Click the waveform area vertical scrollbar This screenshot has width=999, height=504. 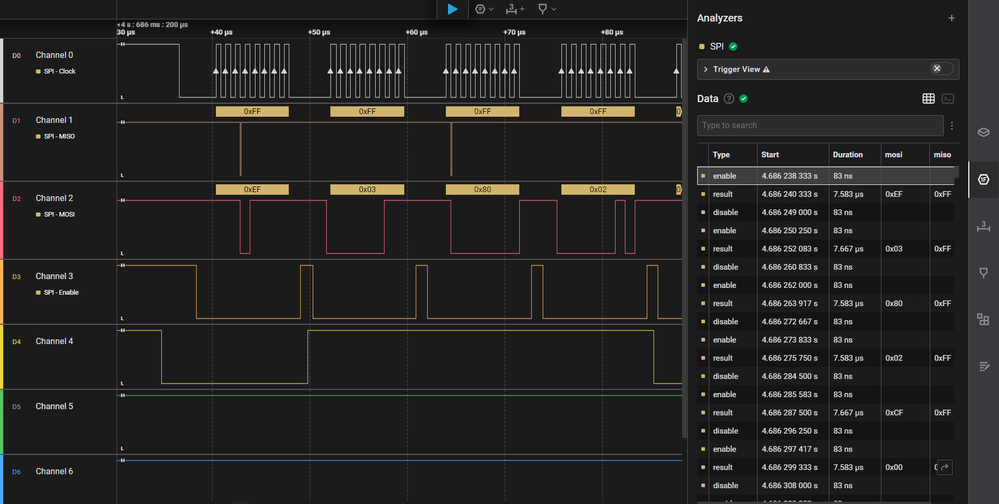point(684,238)
